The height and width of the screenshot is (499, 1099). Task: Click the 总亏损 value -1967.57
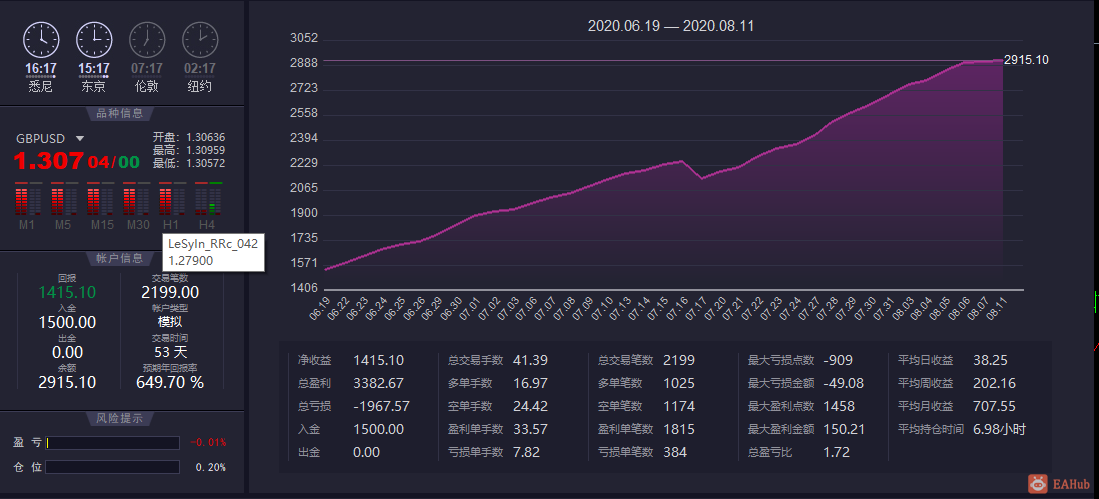[x=381, y=406]
